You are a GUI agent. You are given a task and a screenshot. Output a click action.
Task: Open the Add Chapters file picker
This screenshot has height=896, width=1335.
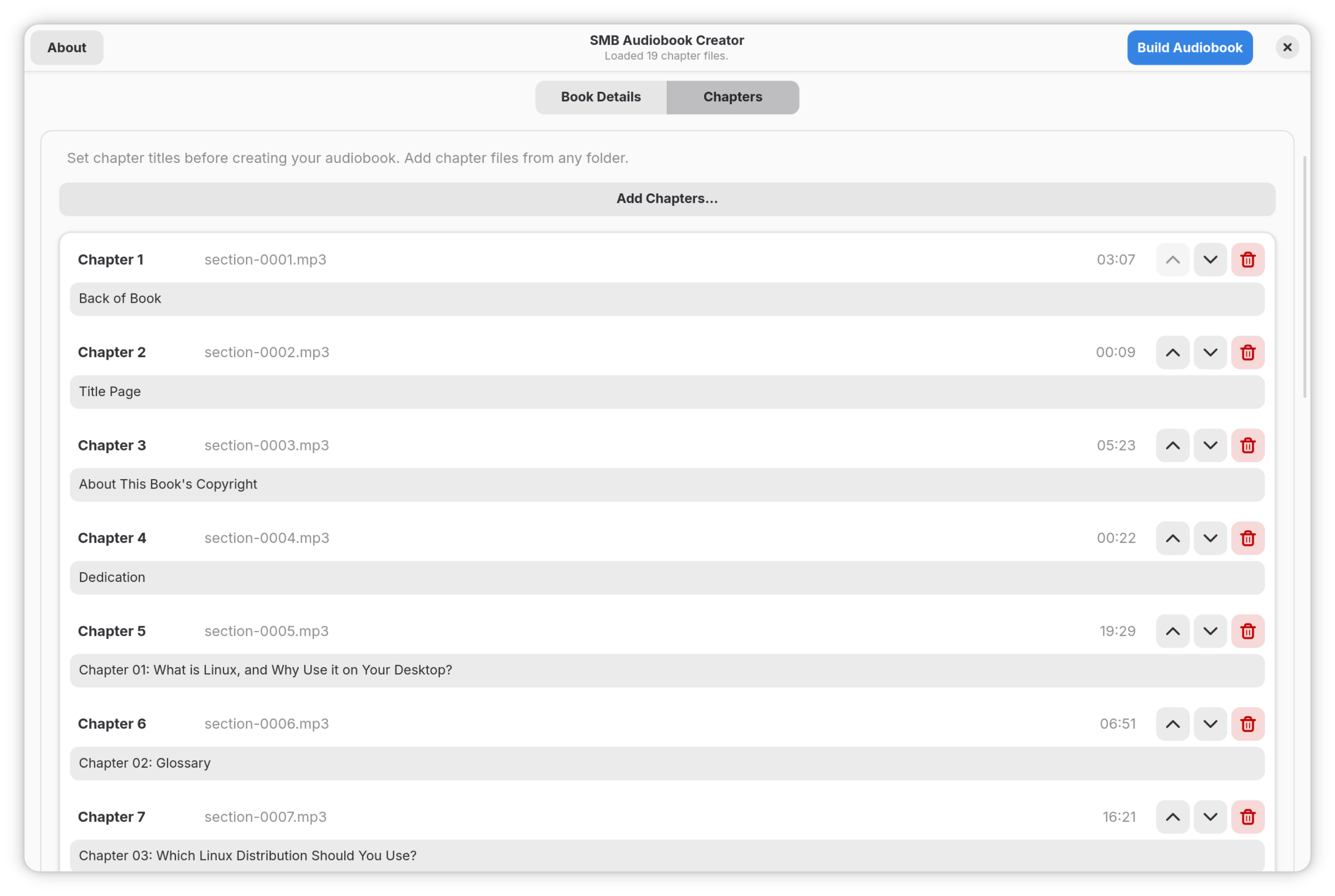(667, 199)
